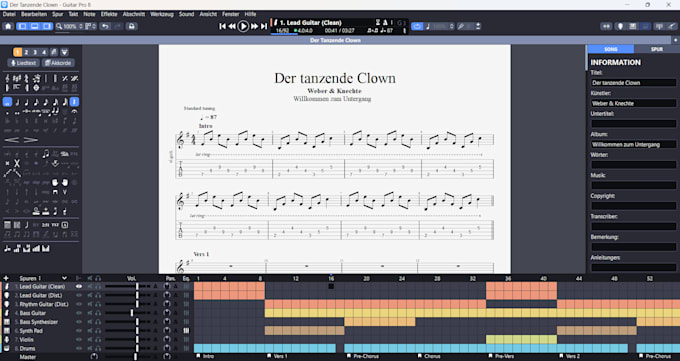Rewind one bar
680x361 pixels.
tap(232, 26)
